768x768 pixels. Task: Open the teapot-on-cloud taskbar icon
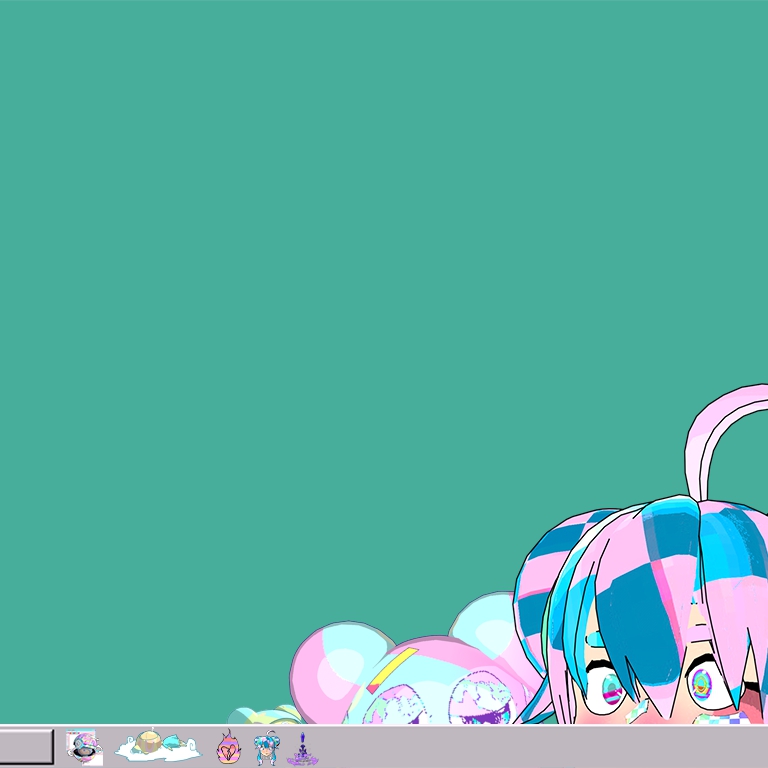158,745
